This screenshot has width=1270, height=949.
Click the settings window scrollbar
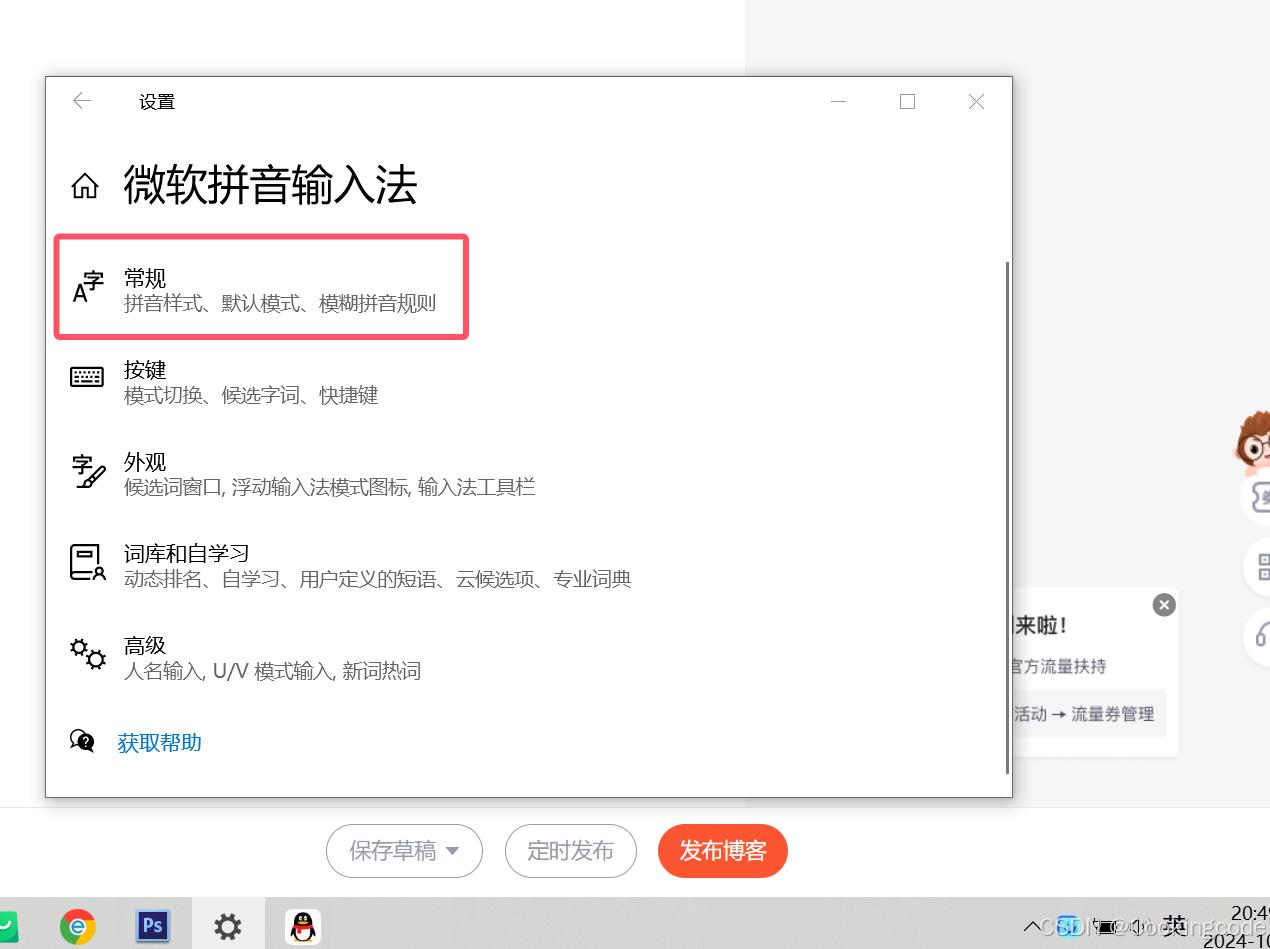1007,517
